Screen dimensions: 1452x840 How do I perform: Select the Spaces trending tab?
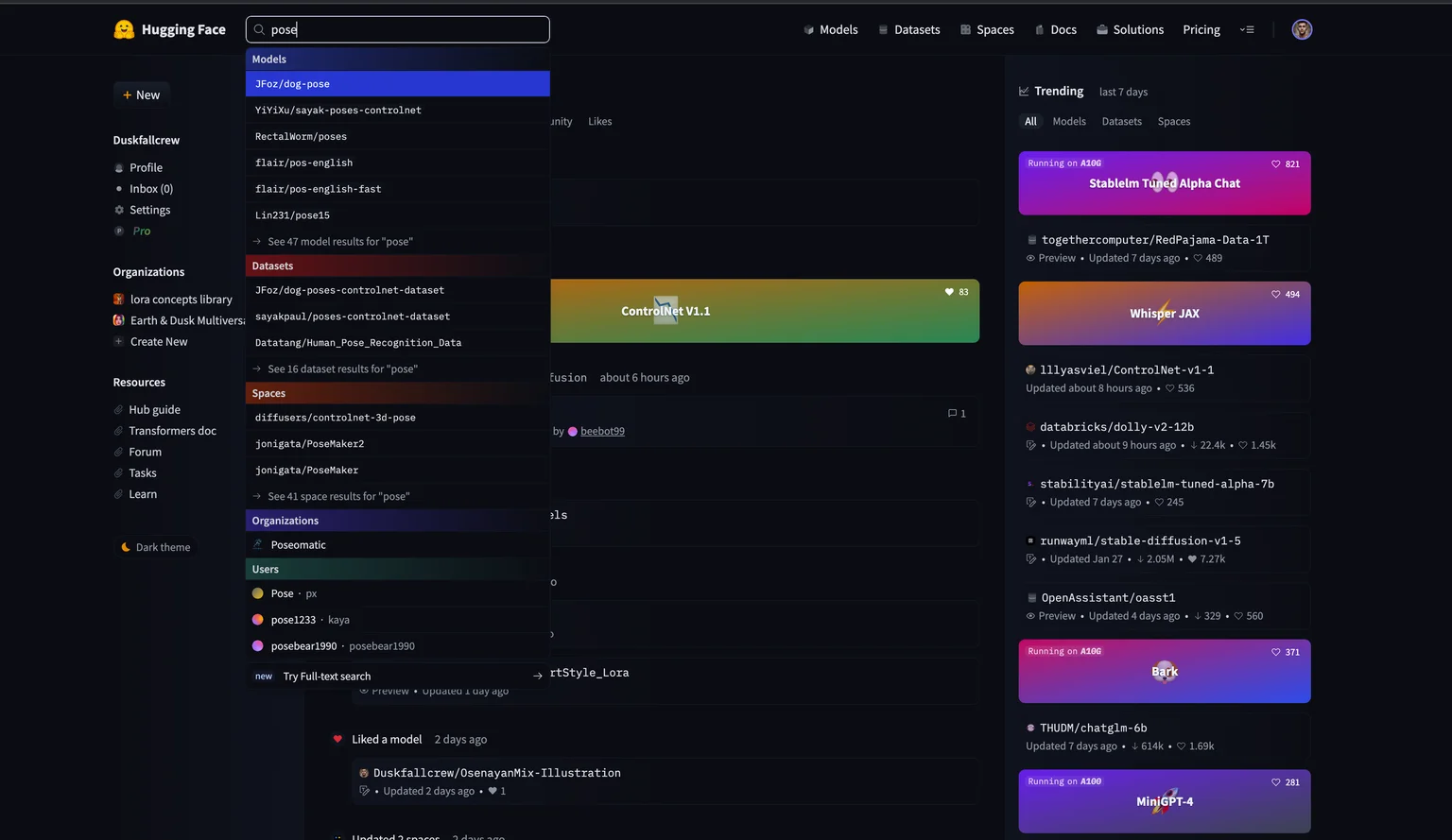point(1174,121)
